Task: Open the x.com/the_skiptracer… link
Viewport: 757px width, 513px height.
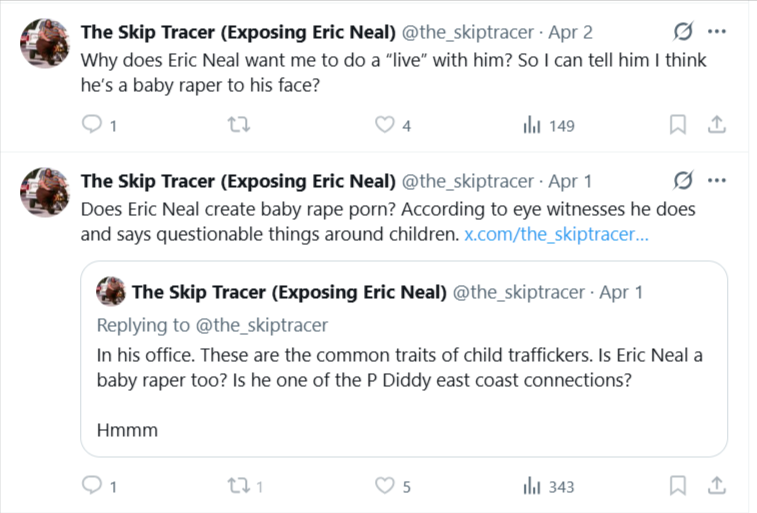Action: pos(556,236)
